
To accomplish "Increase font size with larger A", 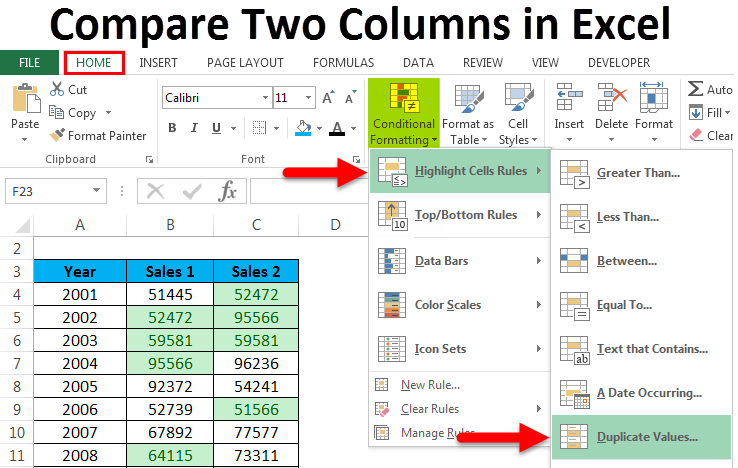I will pos(328,97).
